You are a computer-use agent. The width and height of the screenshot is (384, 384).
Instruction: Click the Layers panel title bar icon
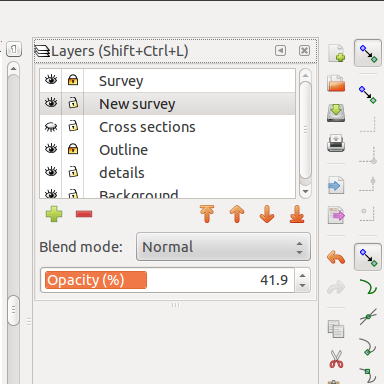(x=42, y=51)
